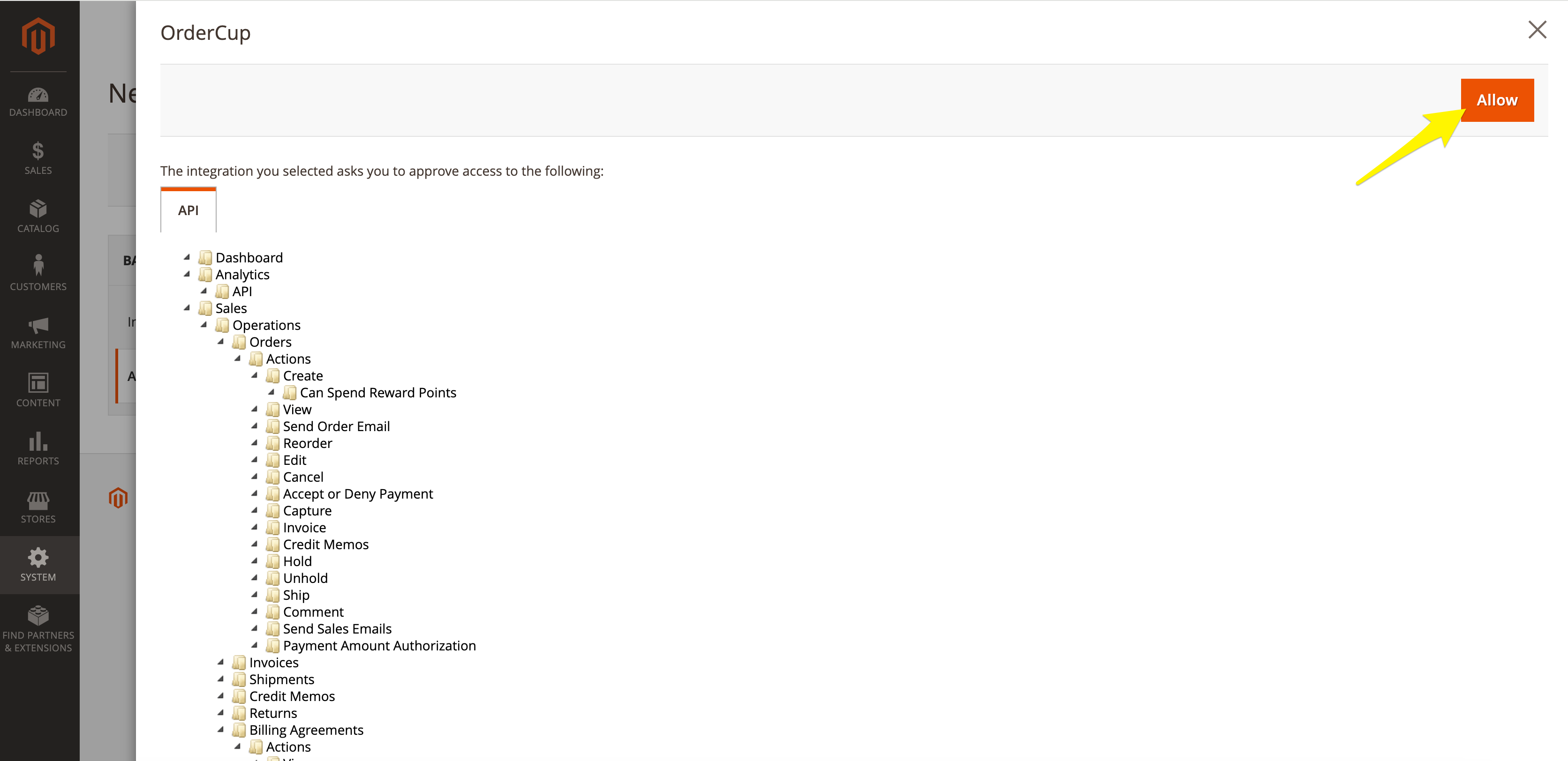Select the API tab
Viewport: 1568px width, 761px height.
[188, 210]
